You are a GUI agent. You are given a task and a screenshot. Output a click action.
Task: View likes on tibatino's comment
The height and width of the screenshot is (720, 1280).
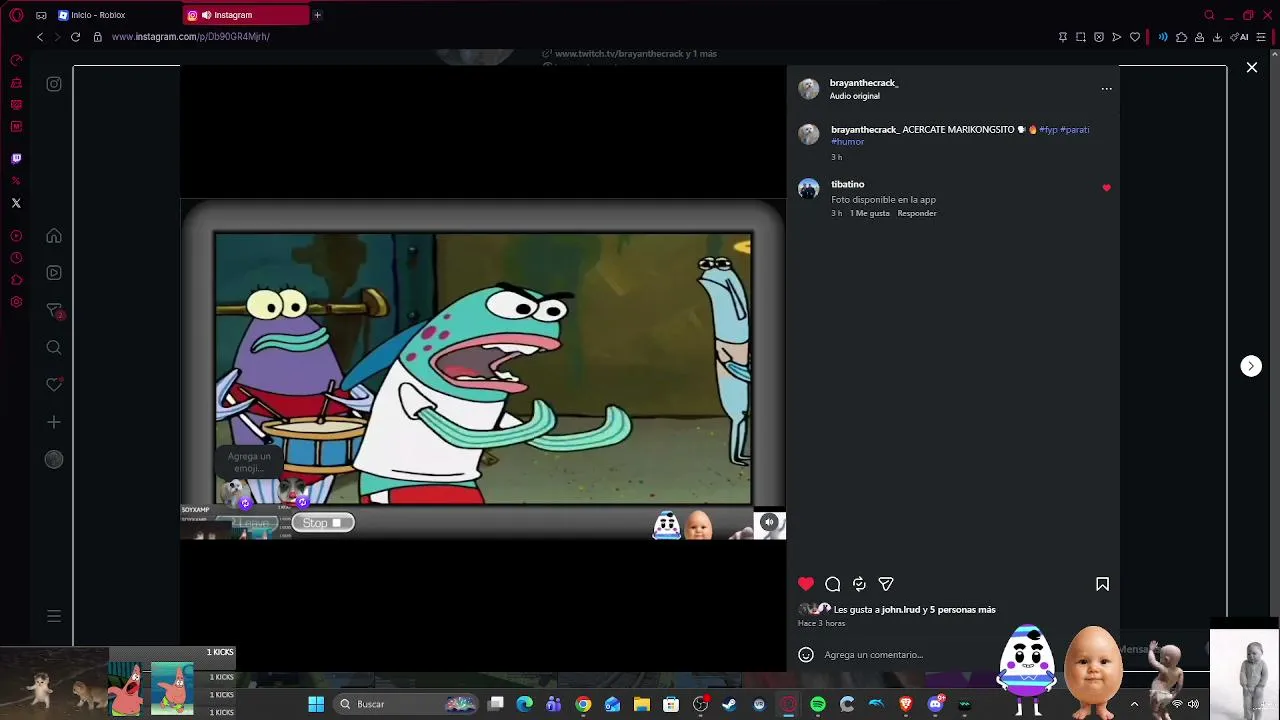[x=870, y=213]
